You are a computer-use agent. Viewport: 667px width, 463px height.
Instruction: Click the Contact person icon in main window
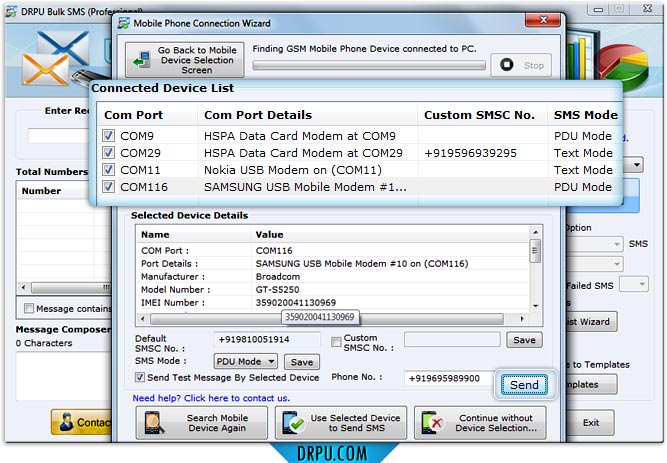pos(66,422)
